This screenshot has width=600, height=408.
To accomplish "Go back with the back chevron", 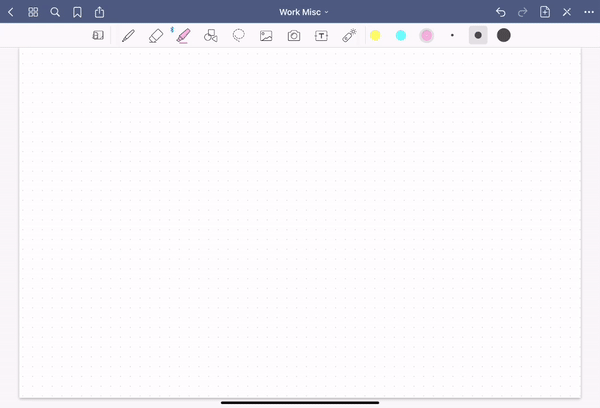I will [x=11, y=12].
